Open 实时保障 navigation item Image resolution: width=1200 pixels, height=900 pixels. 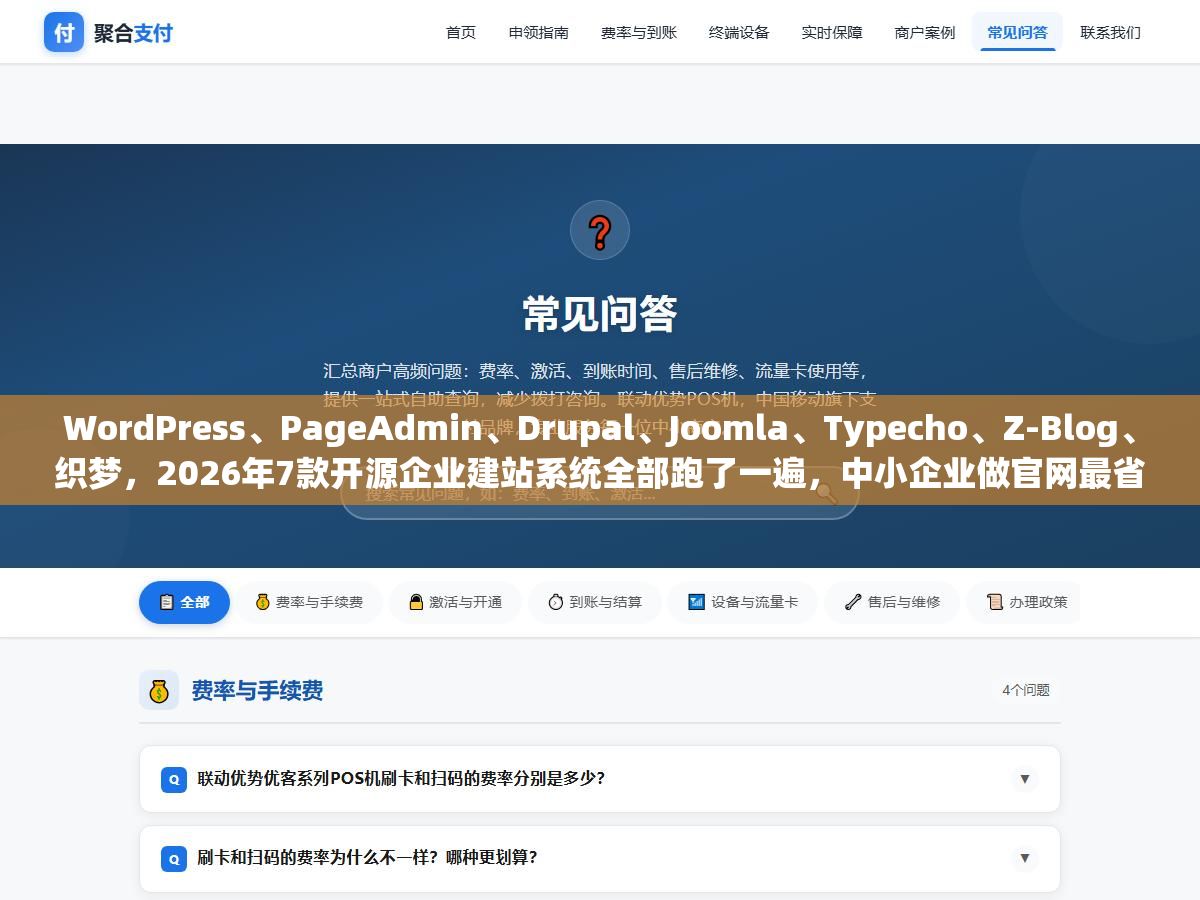point(832,32)
